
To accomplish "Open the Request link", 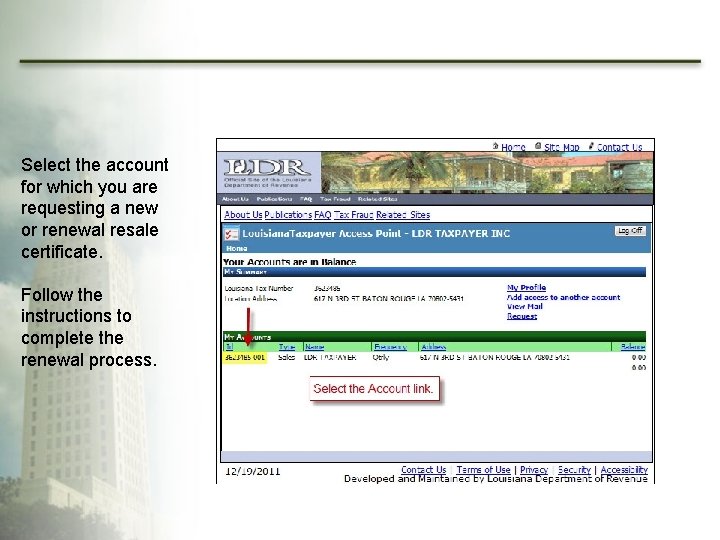I will point(522,316).
